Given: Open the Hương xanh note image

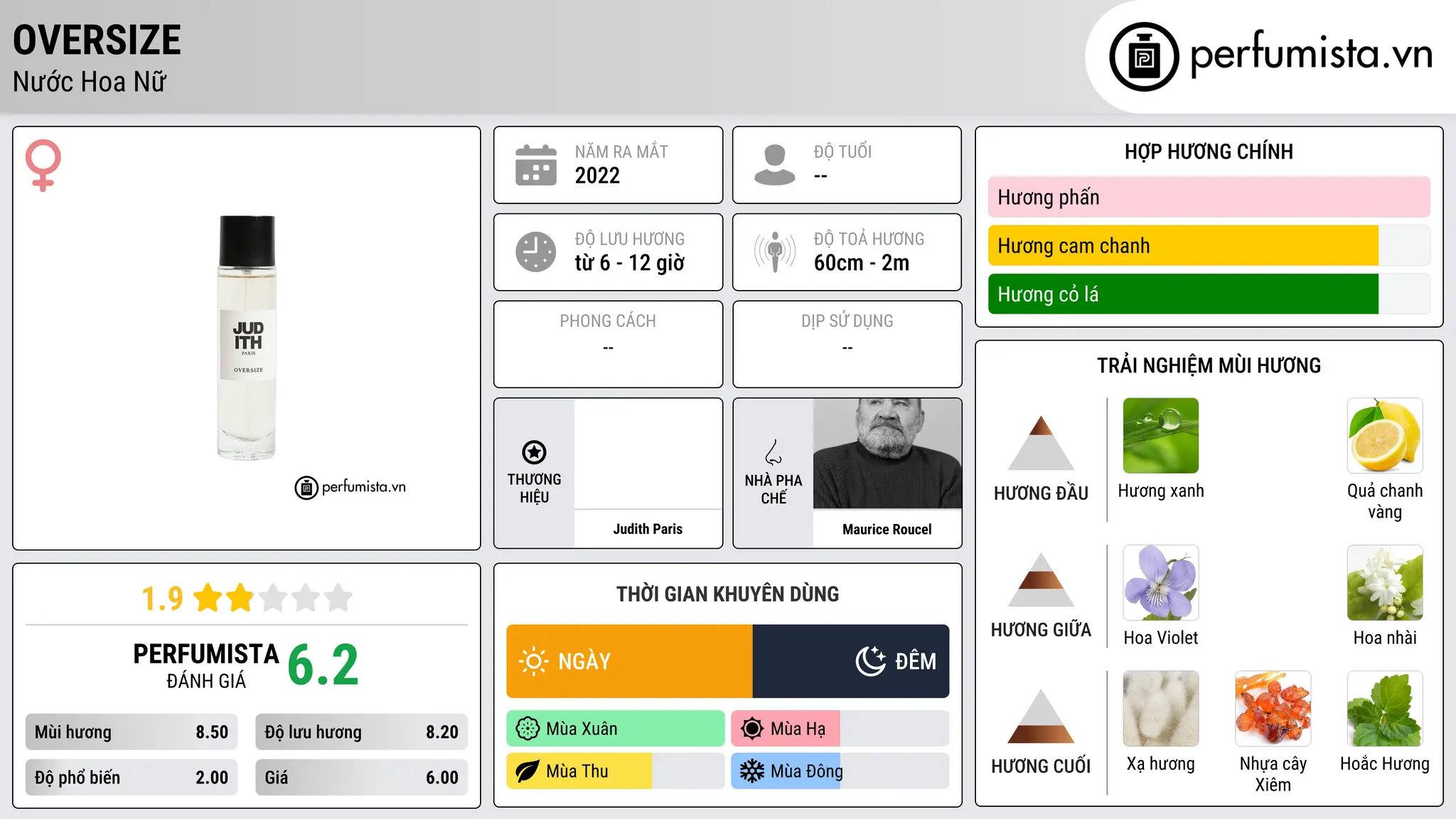Looking at the screenshot, I should [1161, 436].
